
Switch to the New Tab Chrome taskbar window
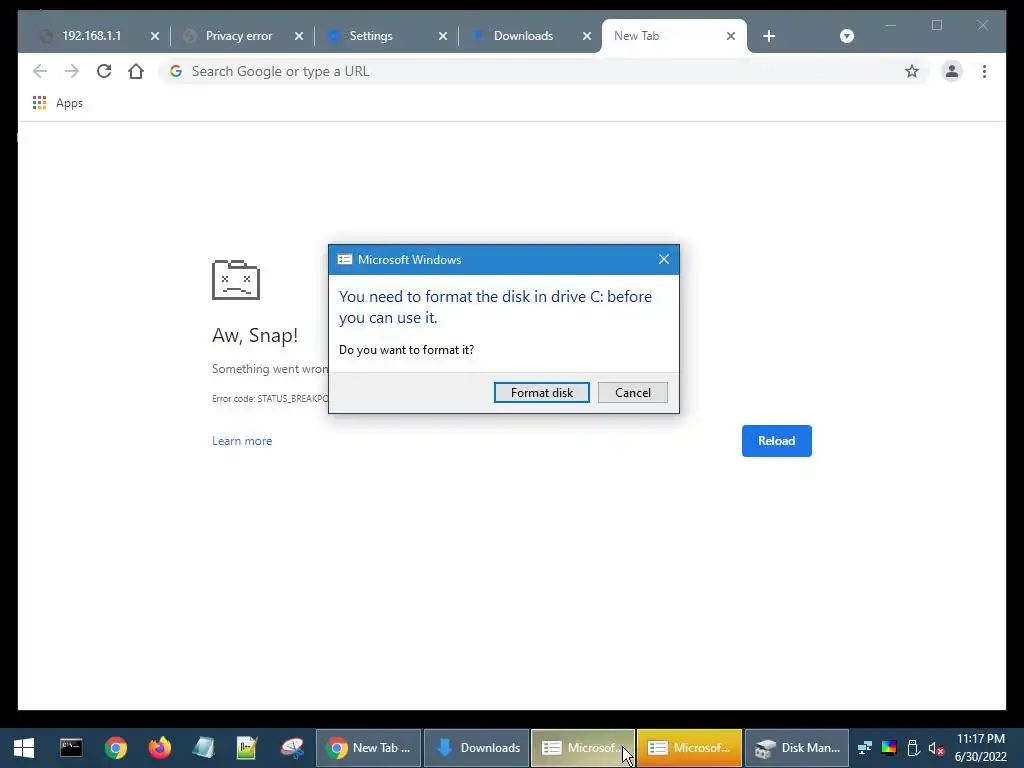pyautogui.click(x=369, y=748)
